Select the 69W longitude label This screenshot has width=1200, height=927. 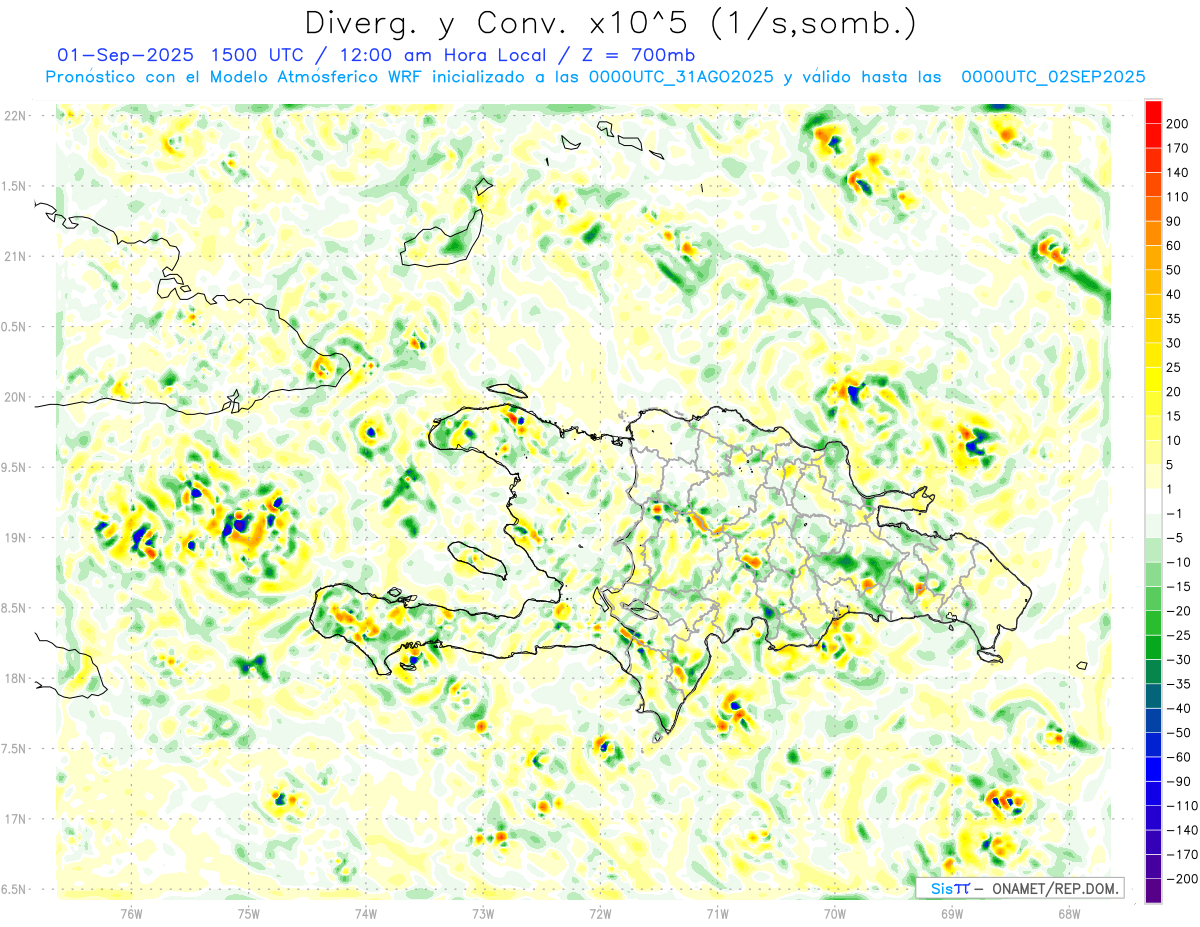[952, 913]
